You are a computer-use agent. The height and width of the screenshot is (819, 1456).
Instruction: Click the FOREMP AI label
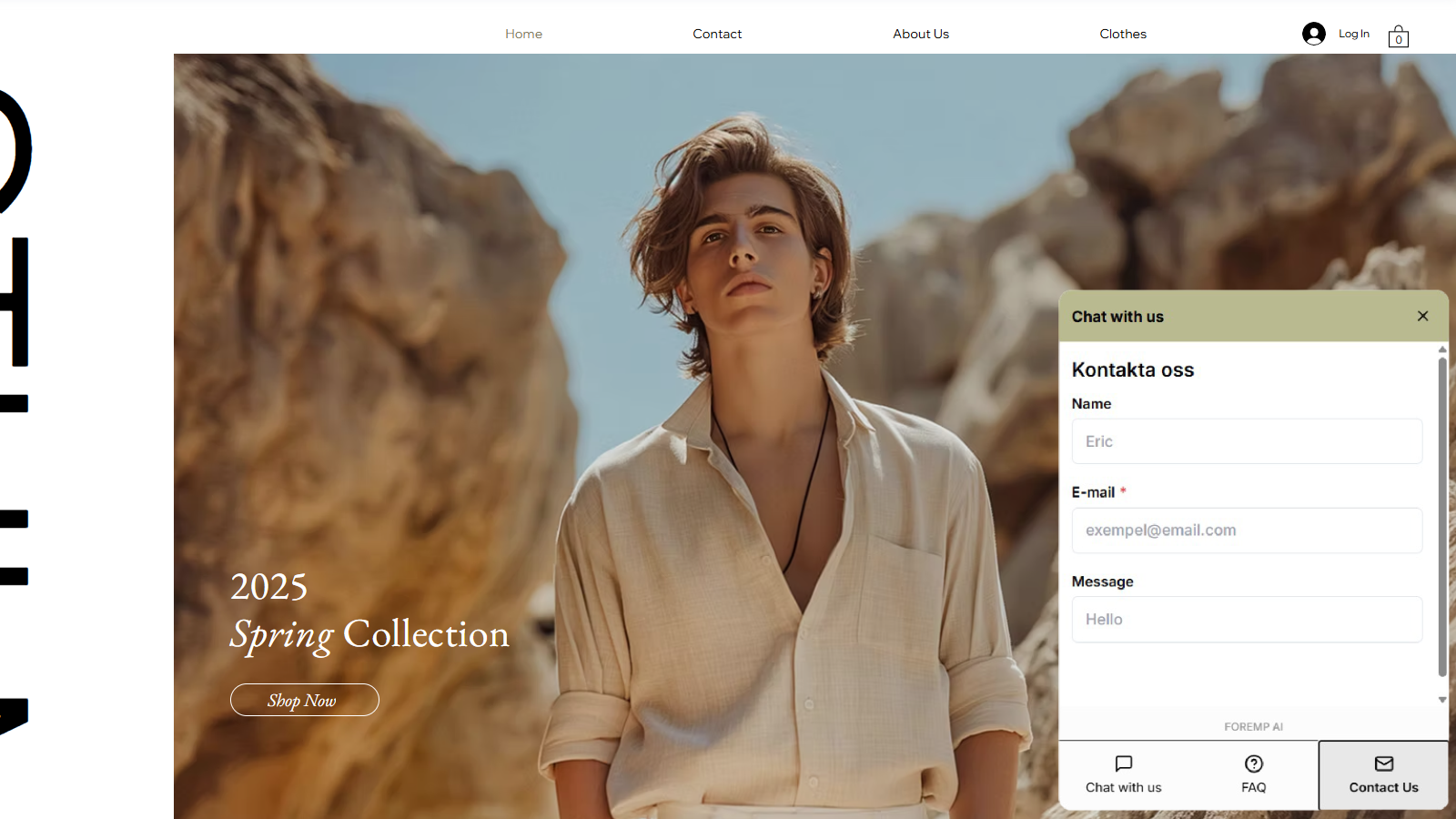point(1253,726)
